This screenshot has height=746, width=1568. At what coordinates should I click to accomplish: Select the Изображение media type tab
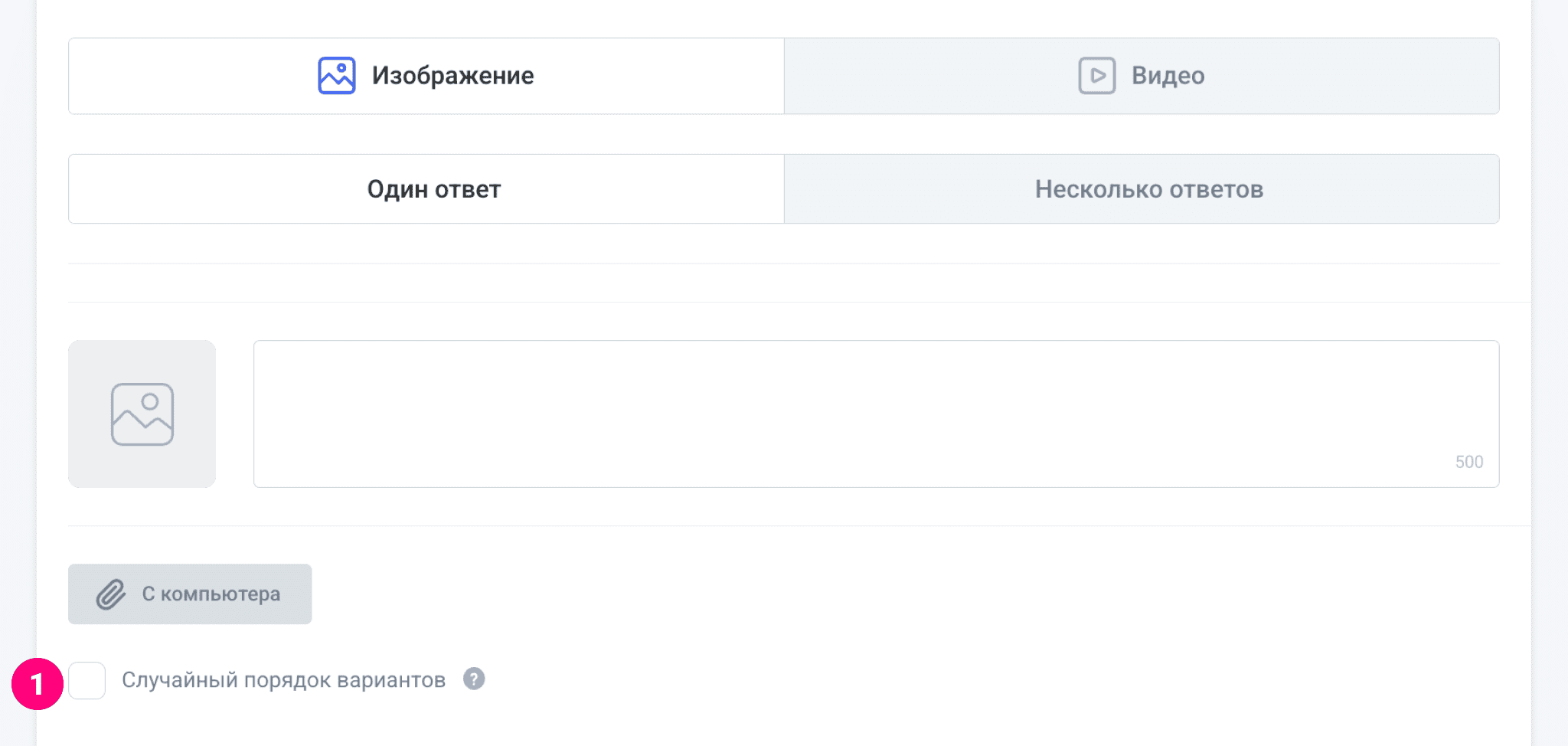tap(426, 76)
